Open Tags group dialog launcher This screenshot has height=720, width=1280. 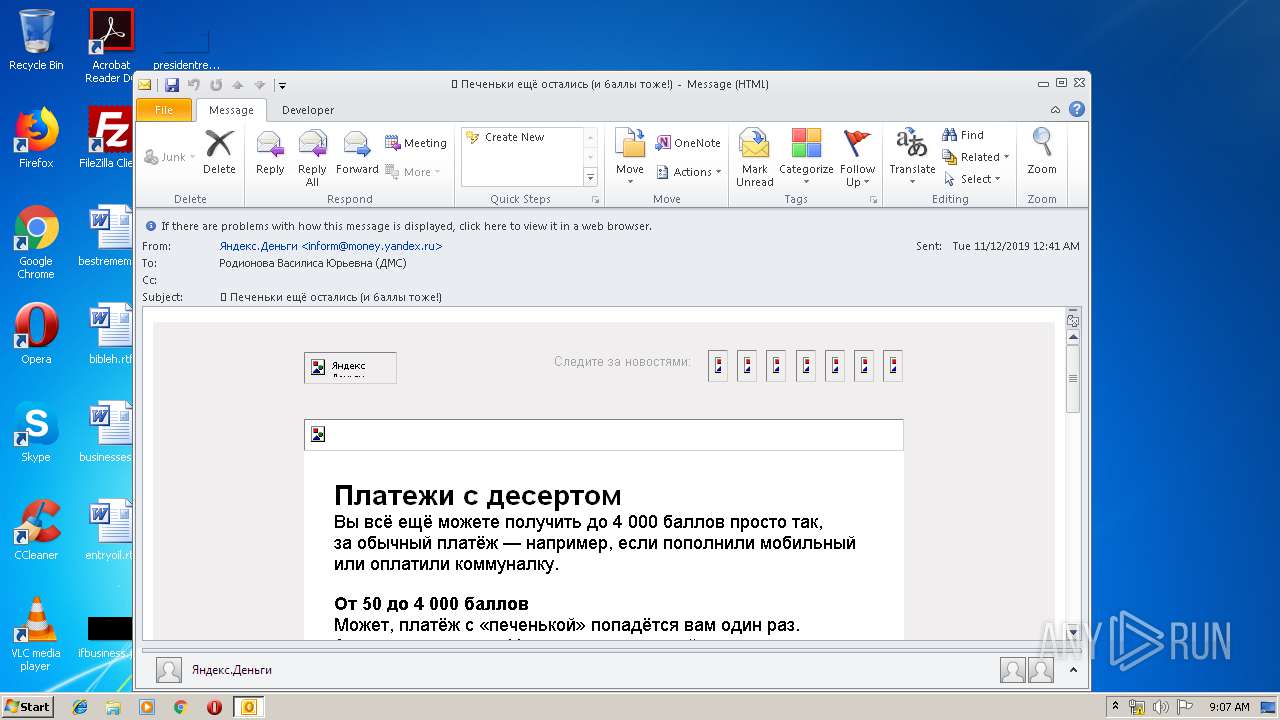tap(873, 200)
